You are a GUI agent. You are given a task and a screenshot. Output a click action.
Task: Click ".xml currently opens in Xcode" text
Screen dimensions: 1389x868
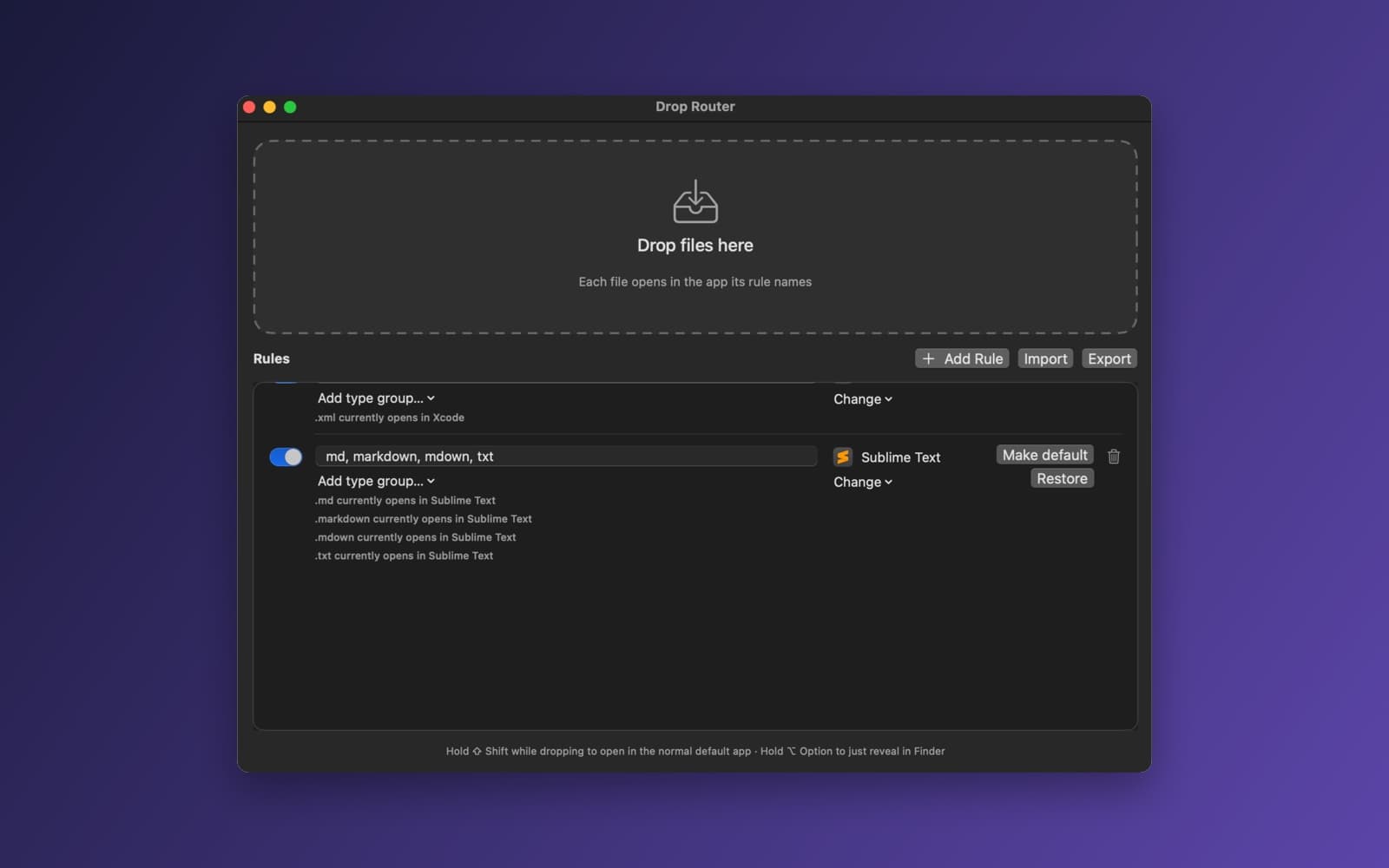(x=390, y=418)
